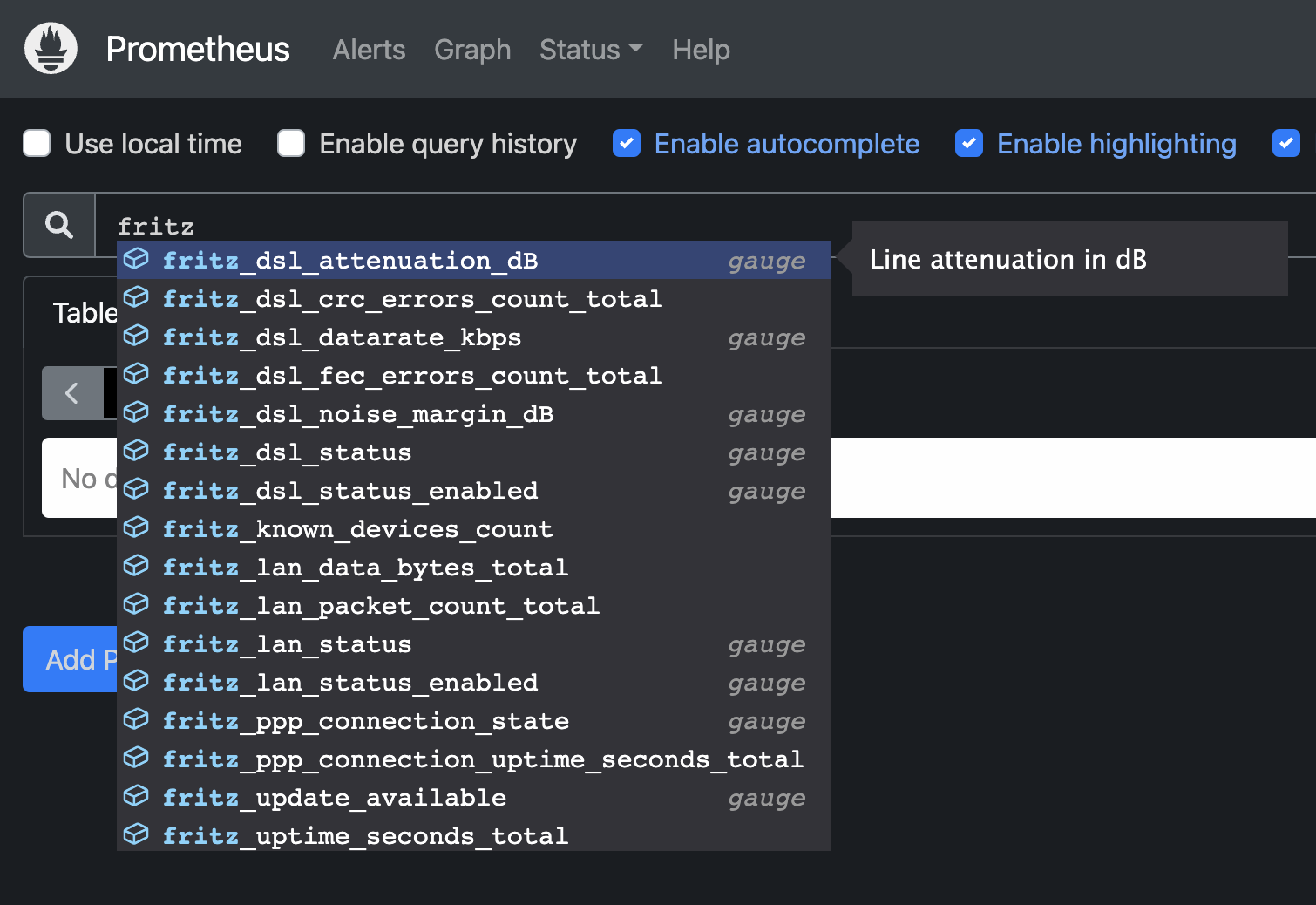Screen dimensions: 1316x905
Task: Select fritz_lan_status suggestion
Action: point(474,643)
